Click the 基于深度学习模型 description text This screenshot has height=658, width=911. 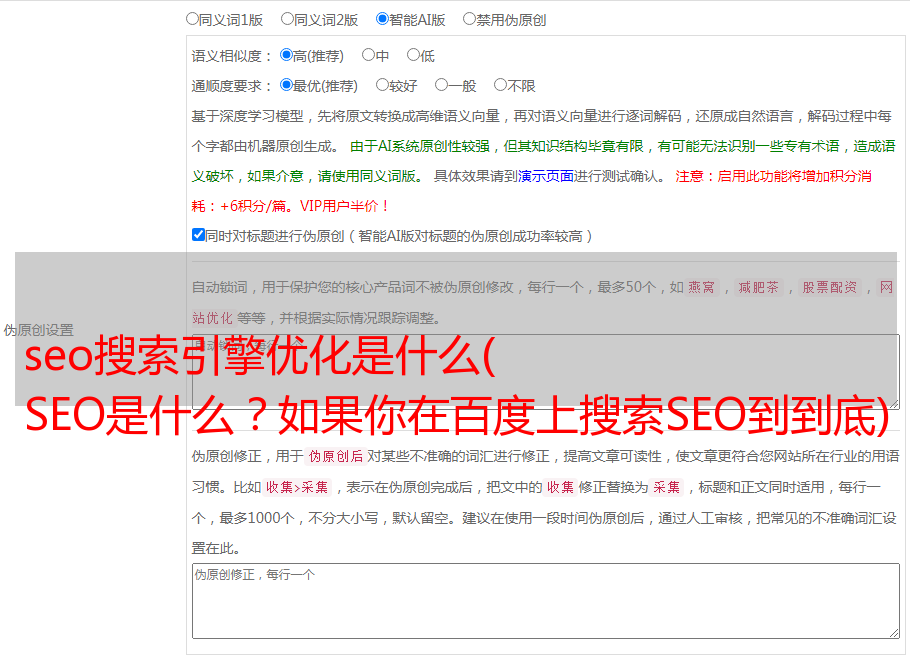[x=248, y=116]
